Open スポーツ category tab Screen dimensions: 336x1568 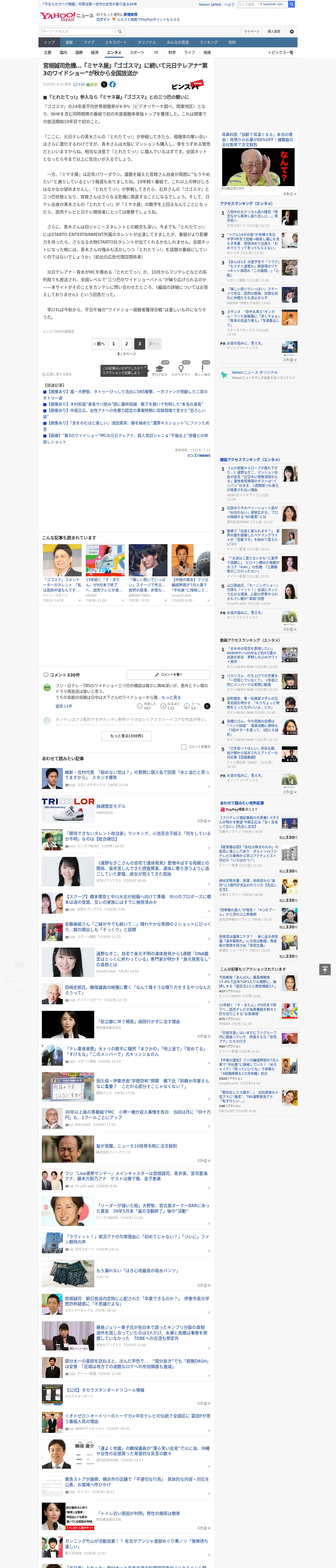click(x=137, y=52)
